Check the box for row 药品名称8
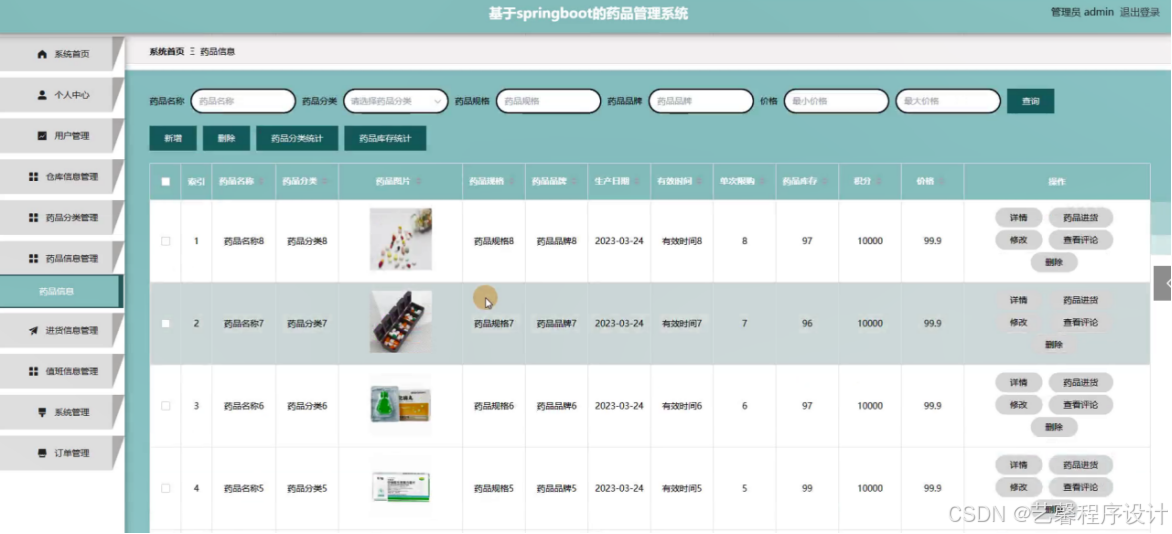Screen dimensions: 1172x534 pyautogui.click(x=166, y=241)
